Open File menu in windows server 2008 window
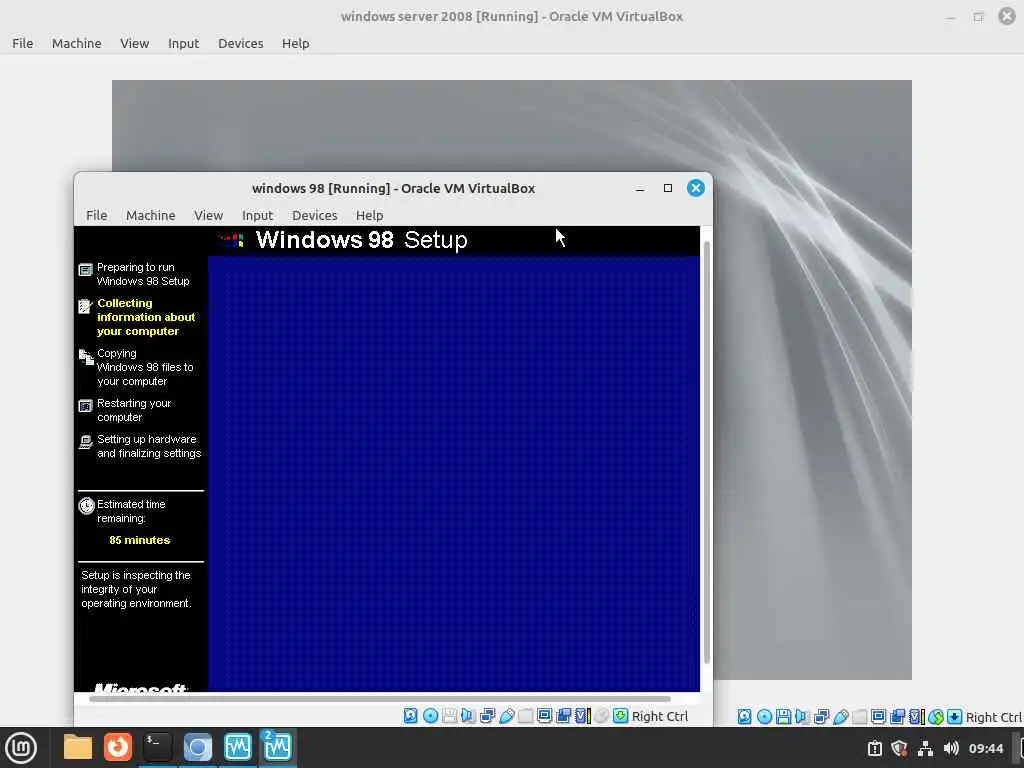This screenshot has height=768, width=1024. coord(22,43)
